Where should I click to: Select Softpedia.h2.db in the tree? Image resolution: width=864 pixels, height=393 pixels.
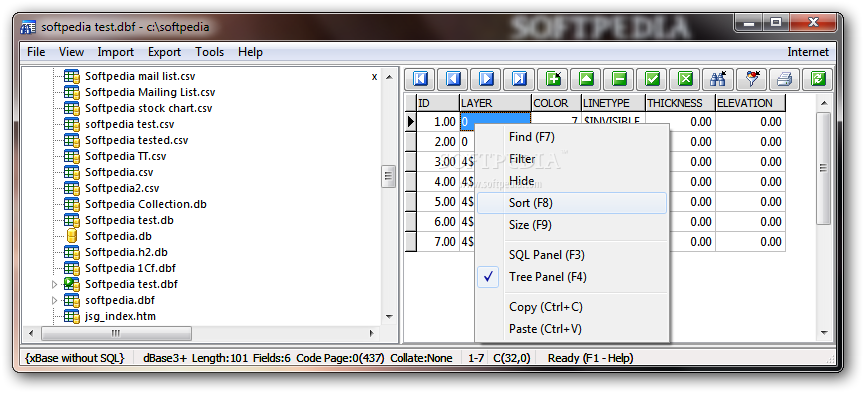[126, 252]
